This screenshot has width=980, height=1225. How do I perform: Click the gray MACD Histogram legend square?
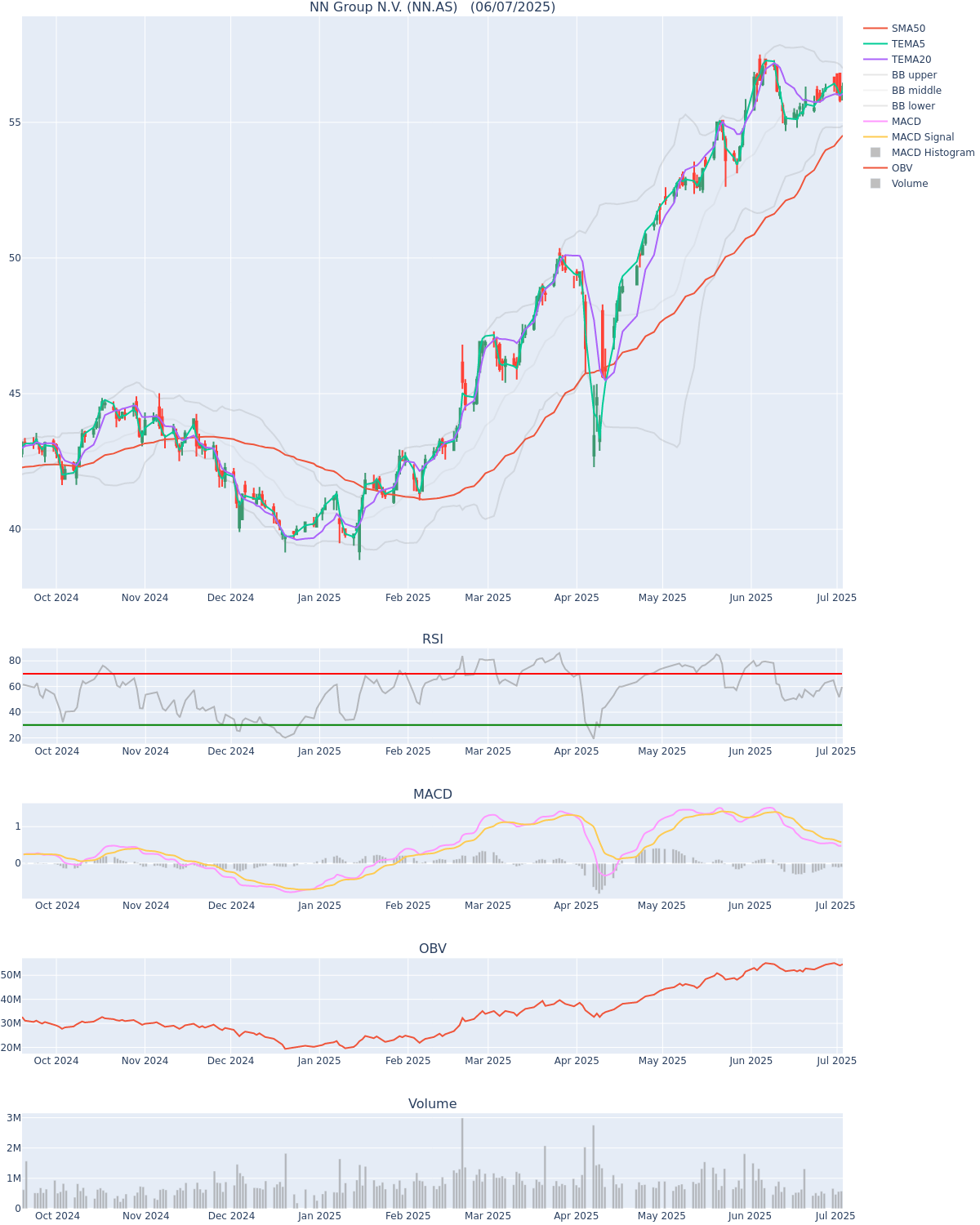pyautogui.click(x=875, y=153)
